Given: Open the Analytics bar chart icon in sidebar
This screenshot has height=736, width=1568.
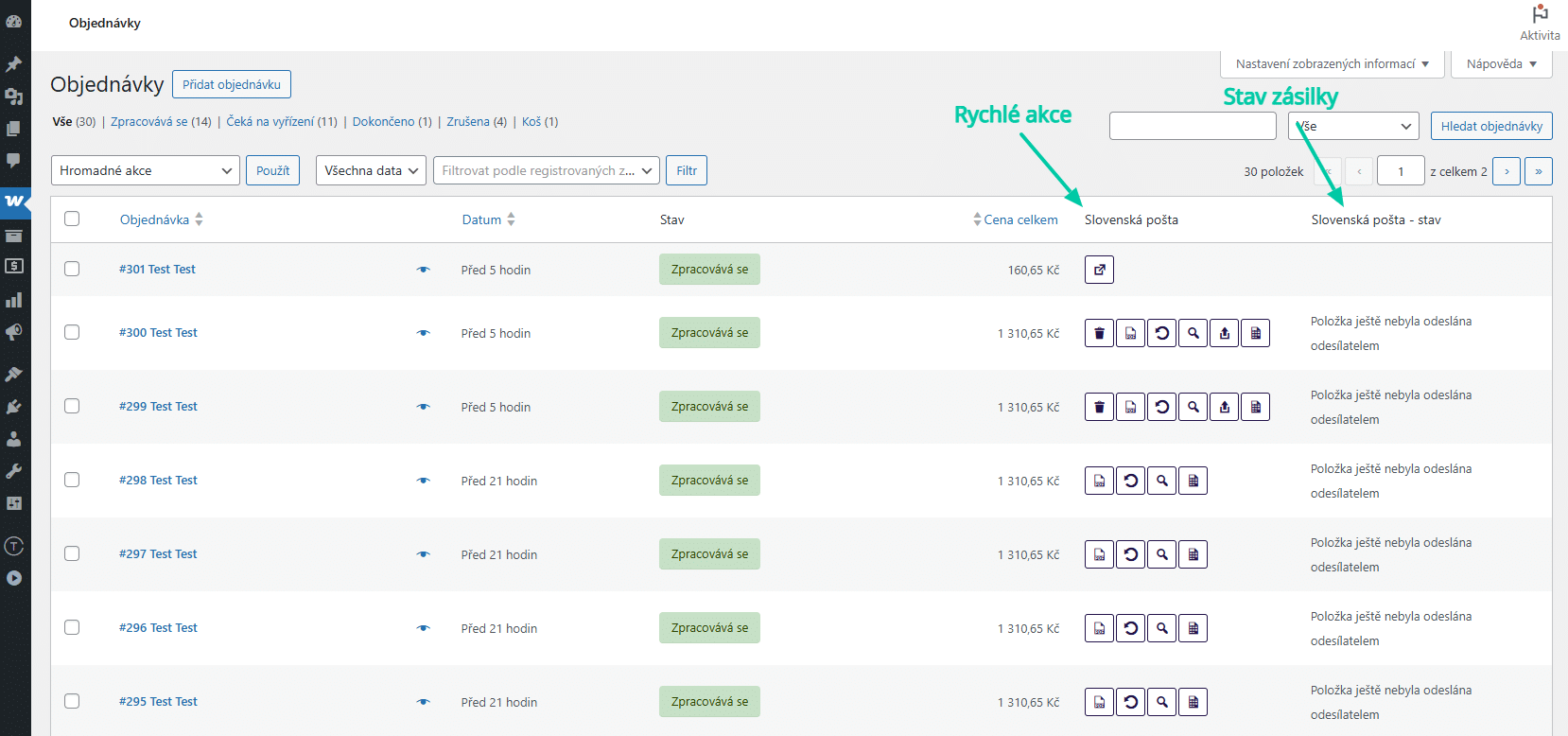Looking at the screenshot, I should 14,300.
